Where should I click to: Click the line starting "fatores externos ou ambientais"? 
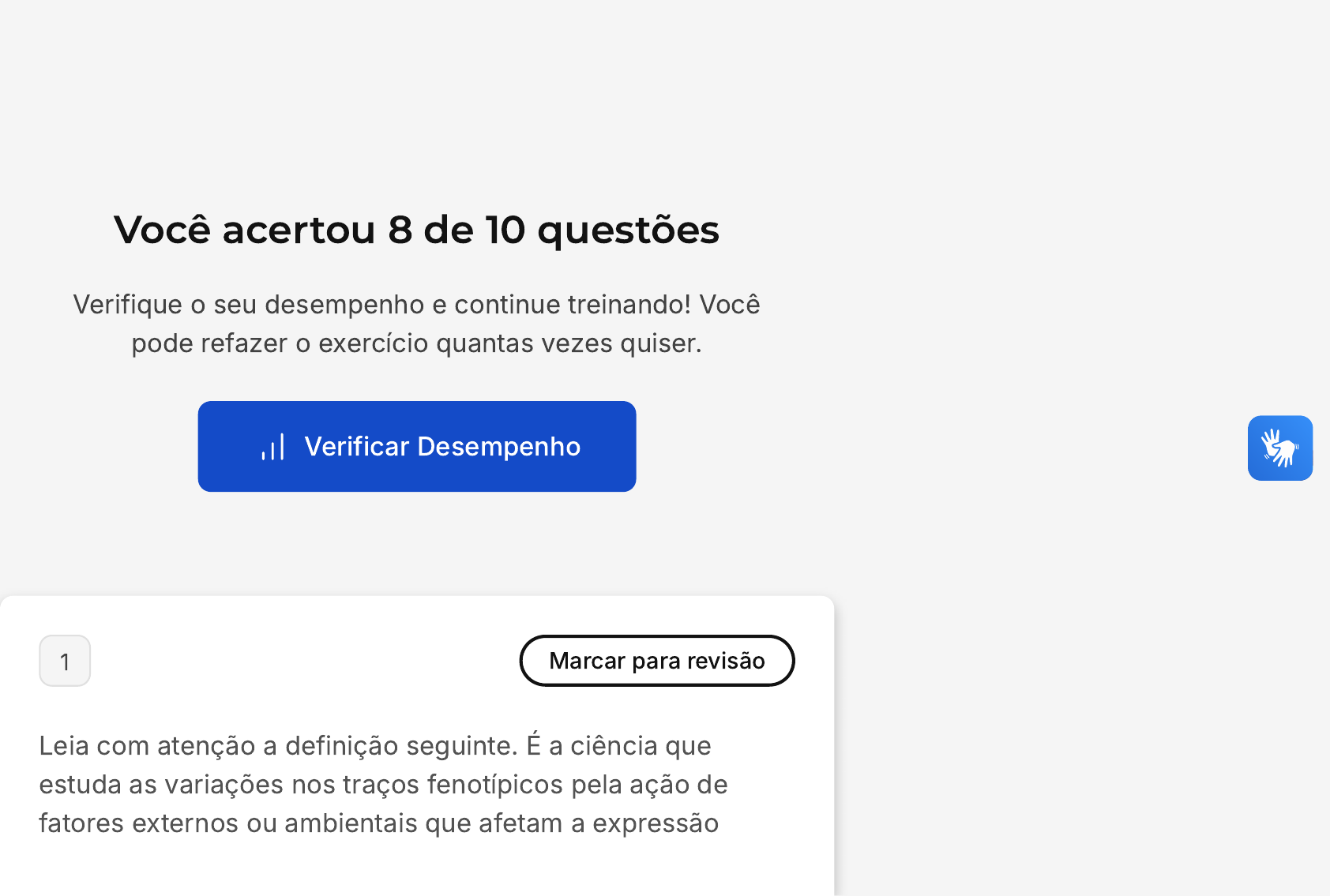[x=378, y=823]
